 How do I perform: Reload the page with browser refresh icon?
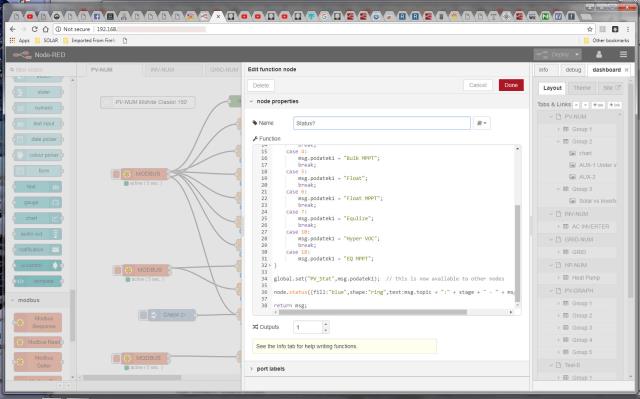[x=34, y=29]
